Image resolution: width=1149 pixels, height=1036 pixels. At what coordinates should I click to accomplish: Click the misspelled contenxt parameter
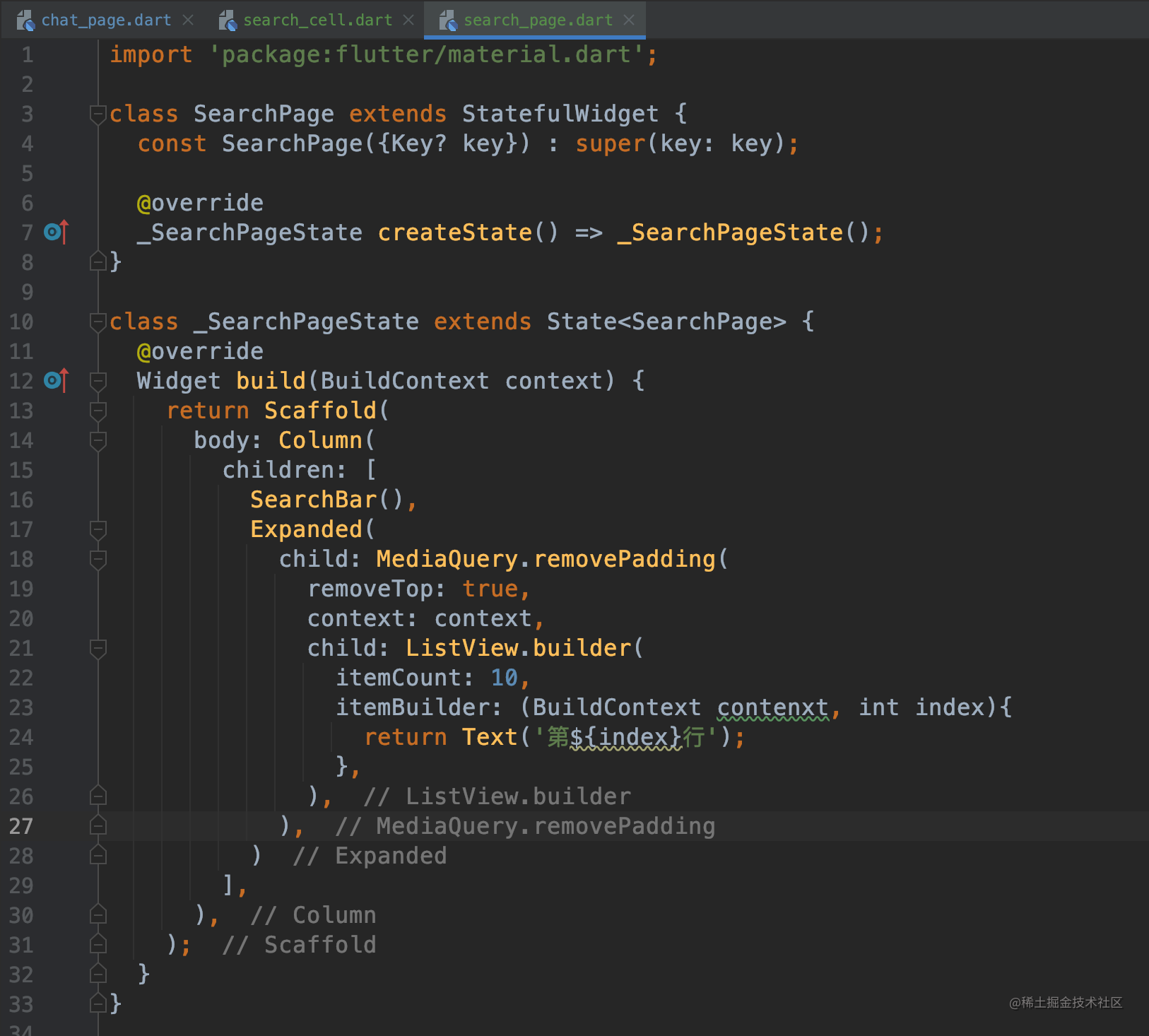[772, 707]
